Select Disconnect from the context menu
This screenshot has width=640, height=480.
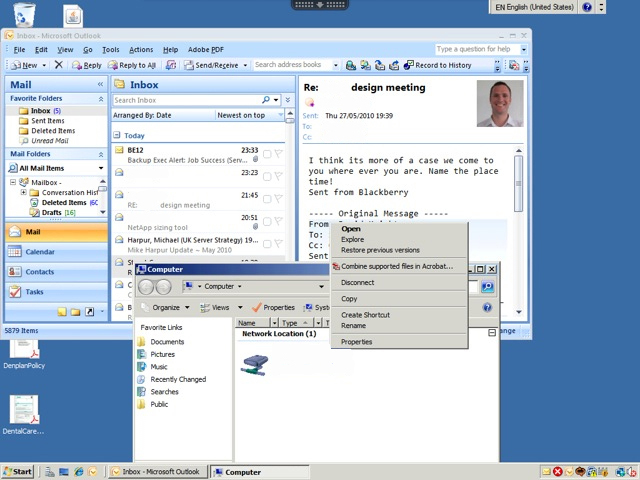coord(357,283)
